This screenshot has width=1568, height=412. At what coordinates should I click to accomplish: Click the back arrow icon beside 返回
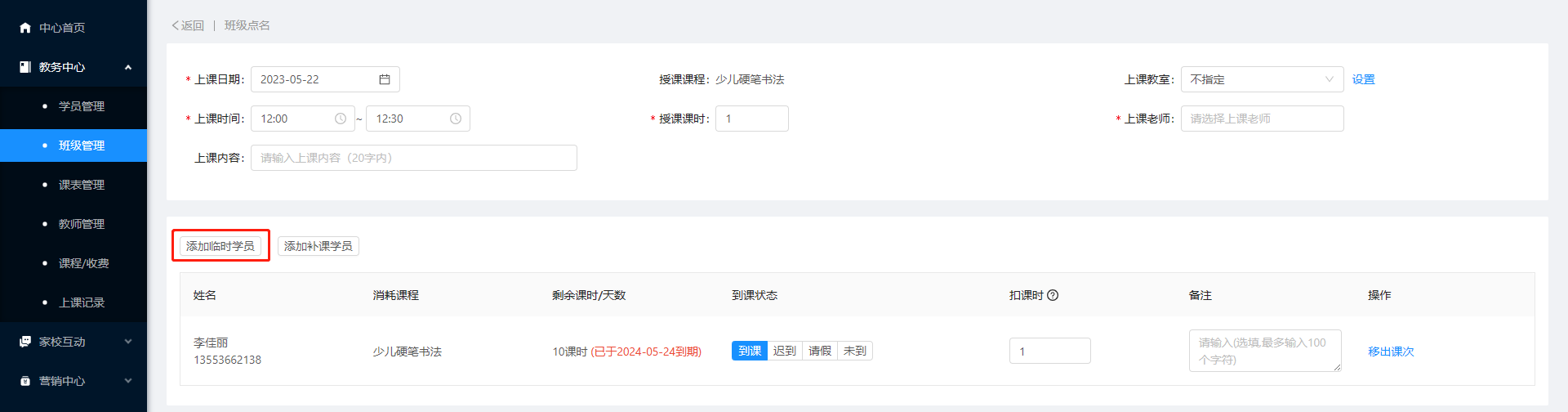pos(176,25)
